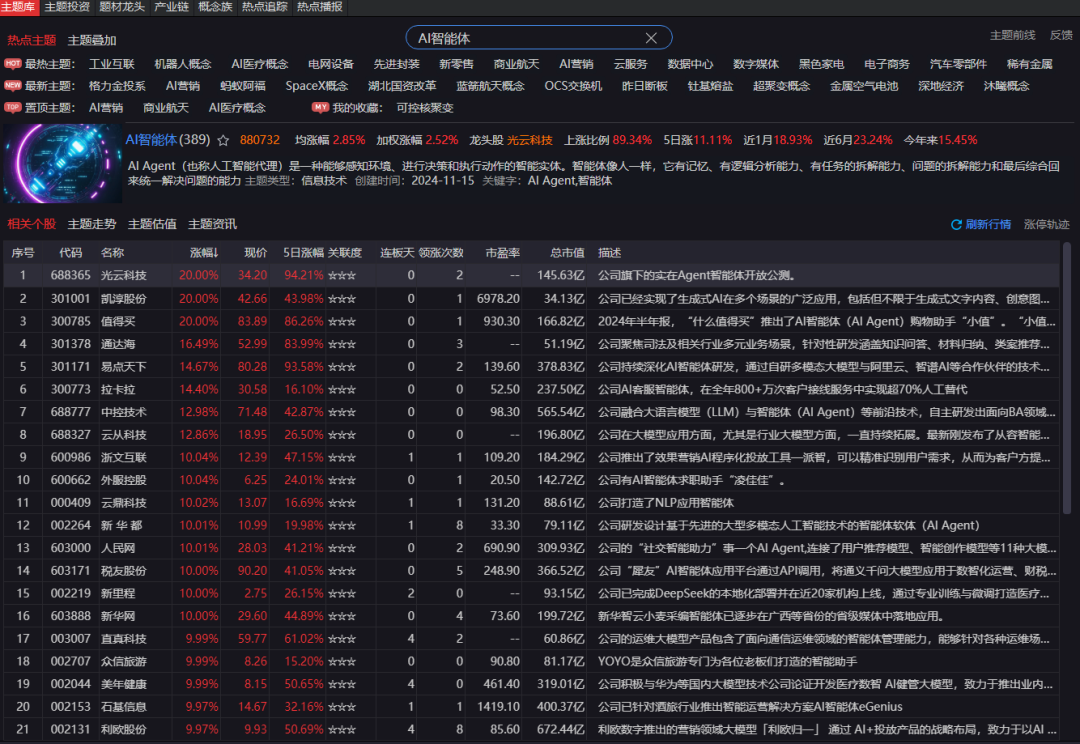
Task: Open the 商业航天 pinned theme in 置顶主题 row
Action: point(165,107)
